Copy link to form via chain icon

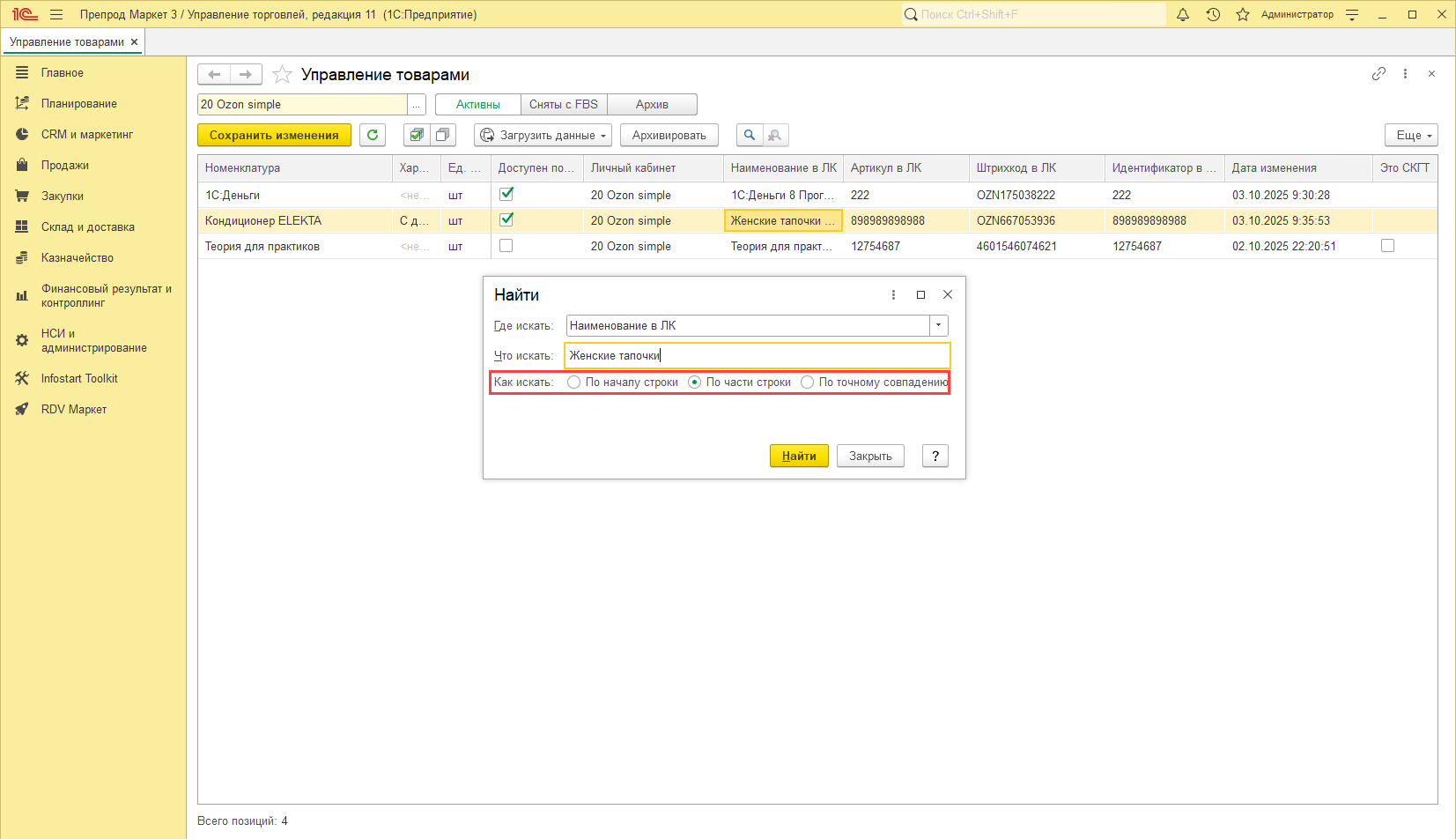click(1378, 74)
